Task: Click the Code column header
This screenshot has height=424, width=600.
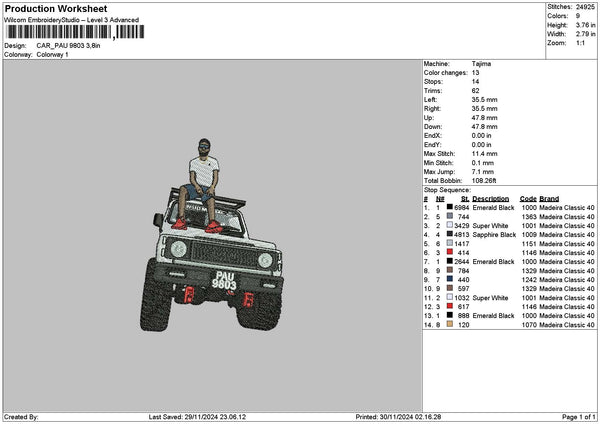Action: (x=528, y=199)
